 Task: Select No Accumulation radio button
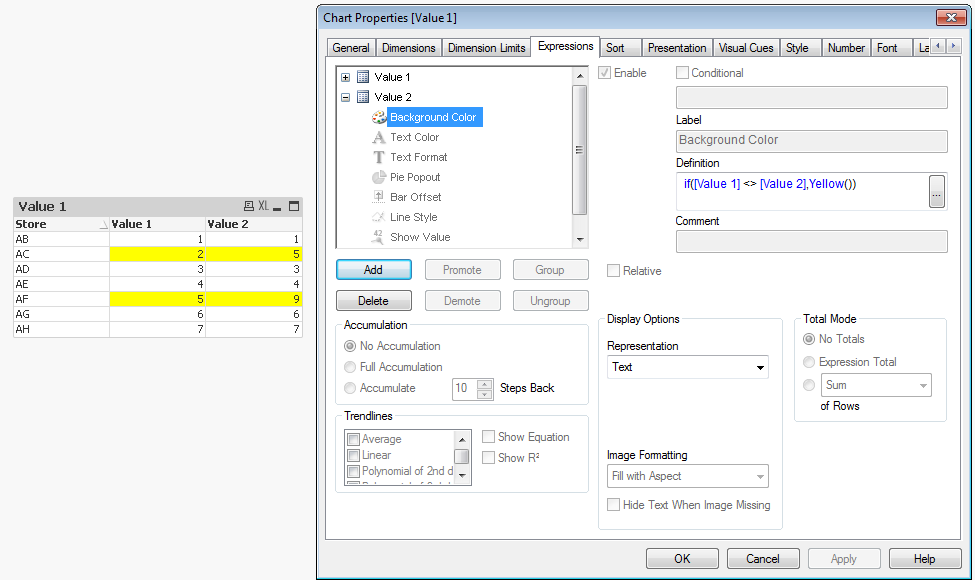tap(350, 346)
